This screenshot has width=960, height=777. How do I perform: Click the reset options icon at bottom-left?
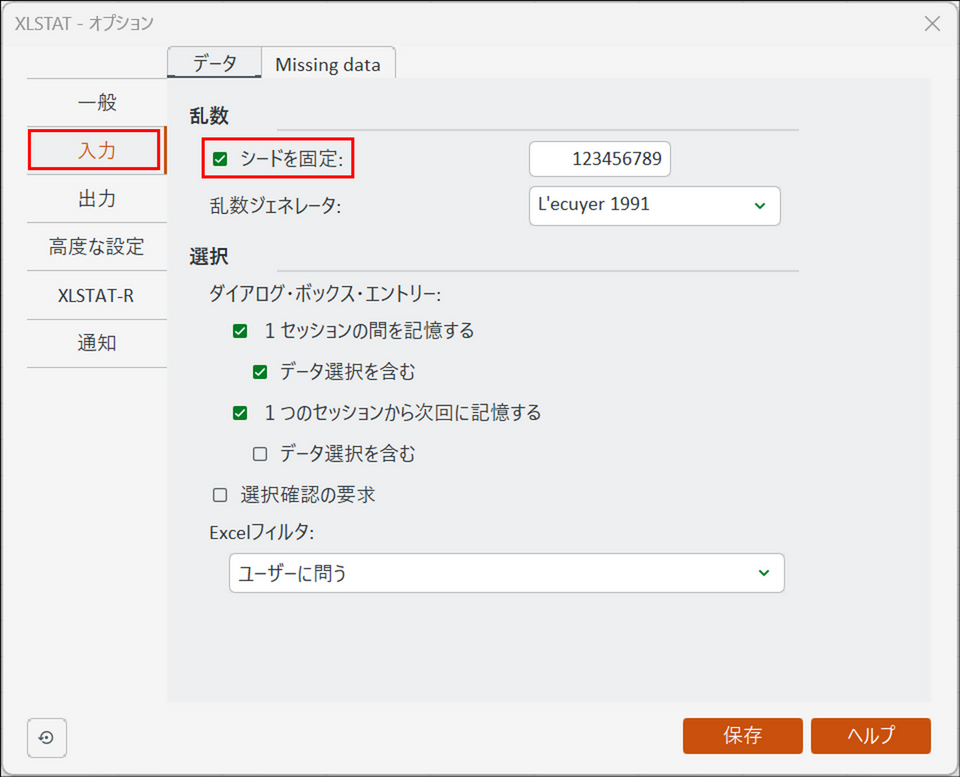46,738
